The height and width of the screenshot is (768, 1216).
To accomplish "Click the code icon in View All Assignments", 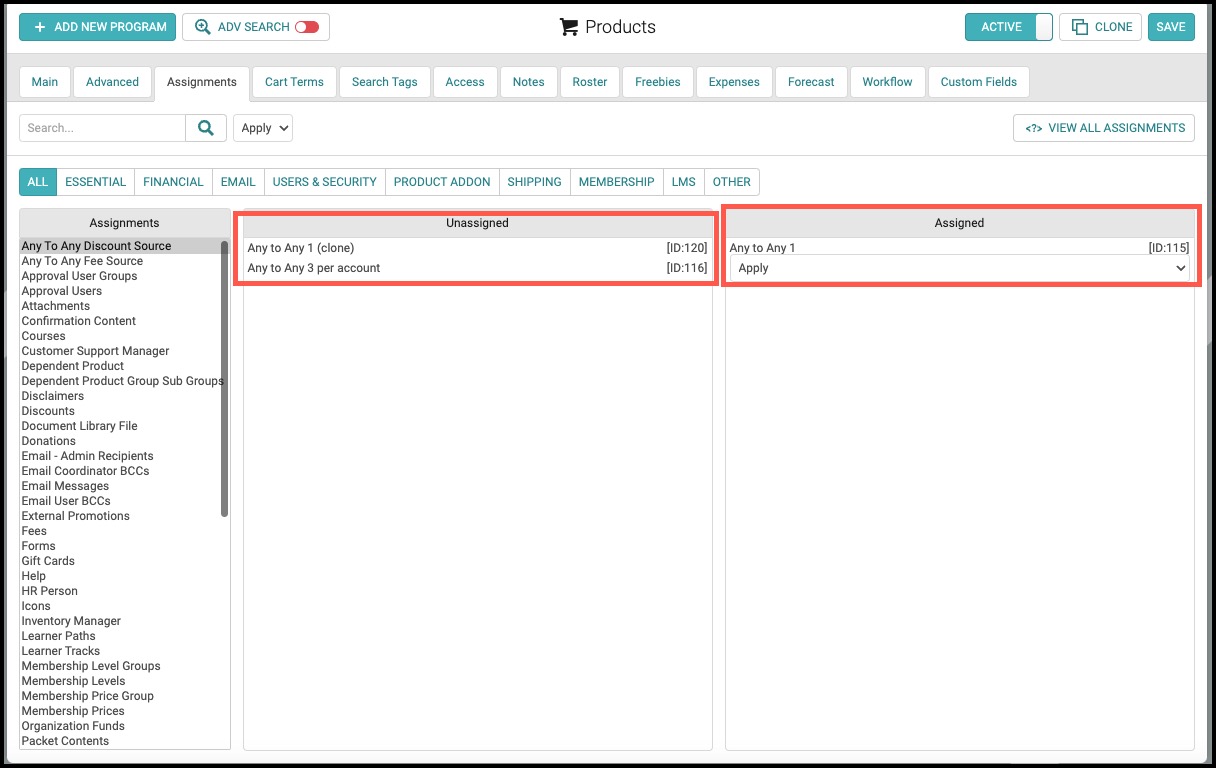I will [x=1034, y=128].
